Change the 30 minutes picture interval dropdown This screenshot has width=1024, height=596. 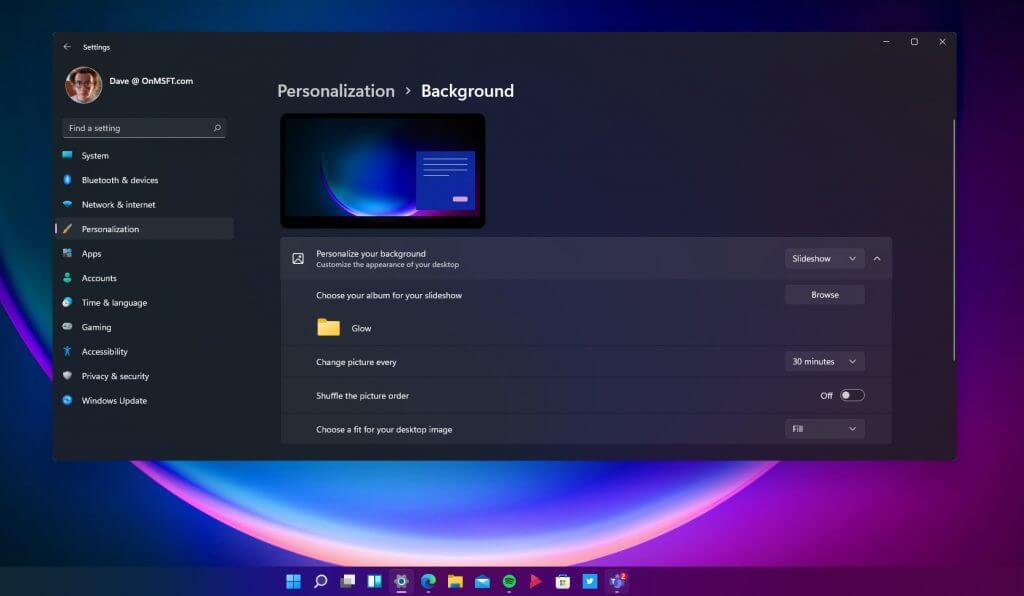[x=823, y=361]
